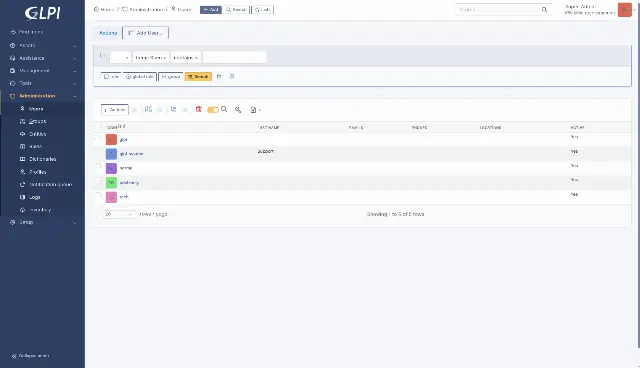Expand the Assets sidebar menu
Viewport: 640px width, 368px height.
(42, 45)
